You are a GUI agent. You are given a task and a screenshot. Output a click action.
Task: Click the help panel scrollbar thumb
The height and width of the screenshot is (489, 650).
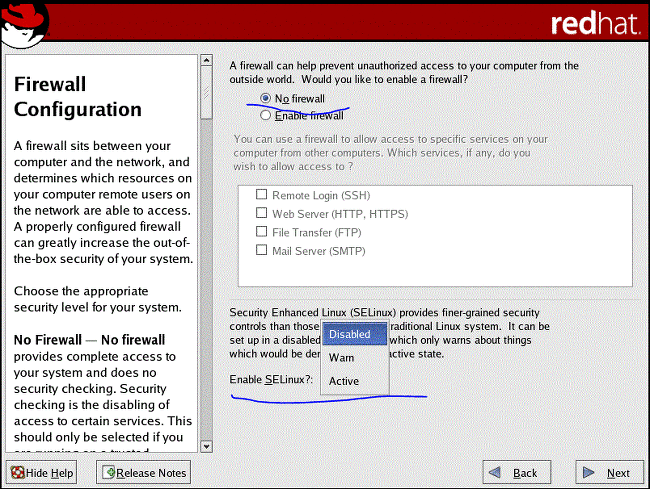tap(206, 93)
